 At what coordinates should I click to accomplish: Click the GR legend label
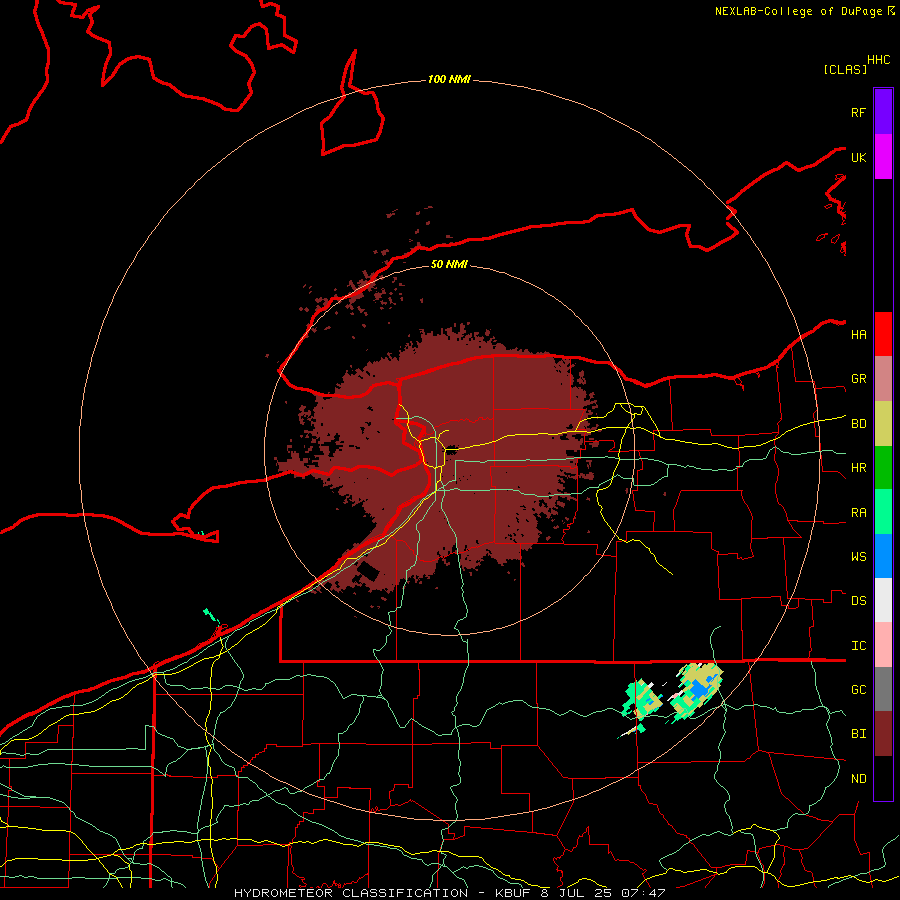point(858,379)
